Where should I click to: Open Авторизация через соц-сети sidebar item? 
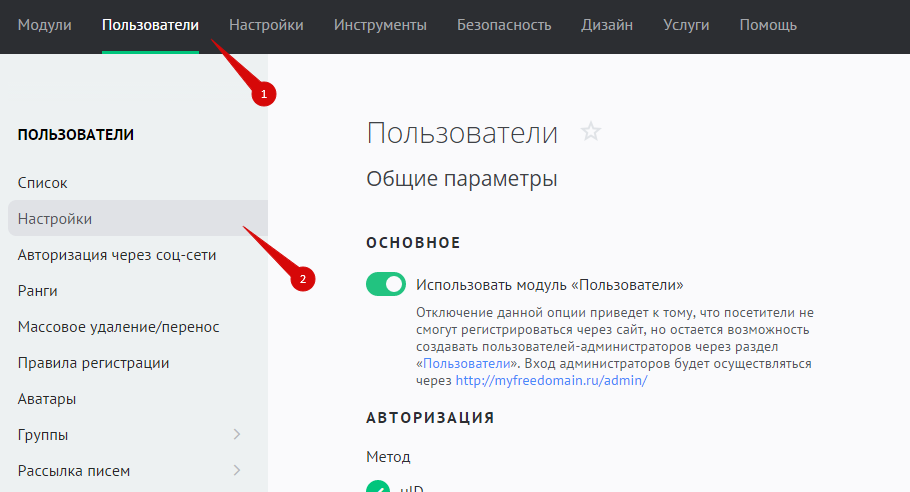117,255
